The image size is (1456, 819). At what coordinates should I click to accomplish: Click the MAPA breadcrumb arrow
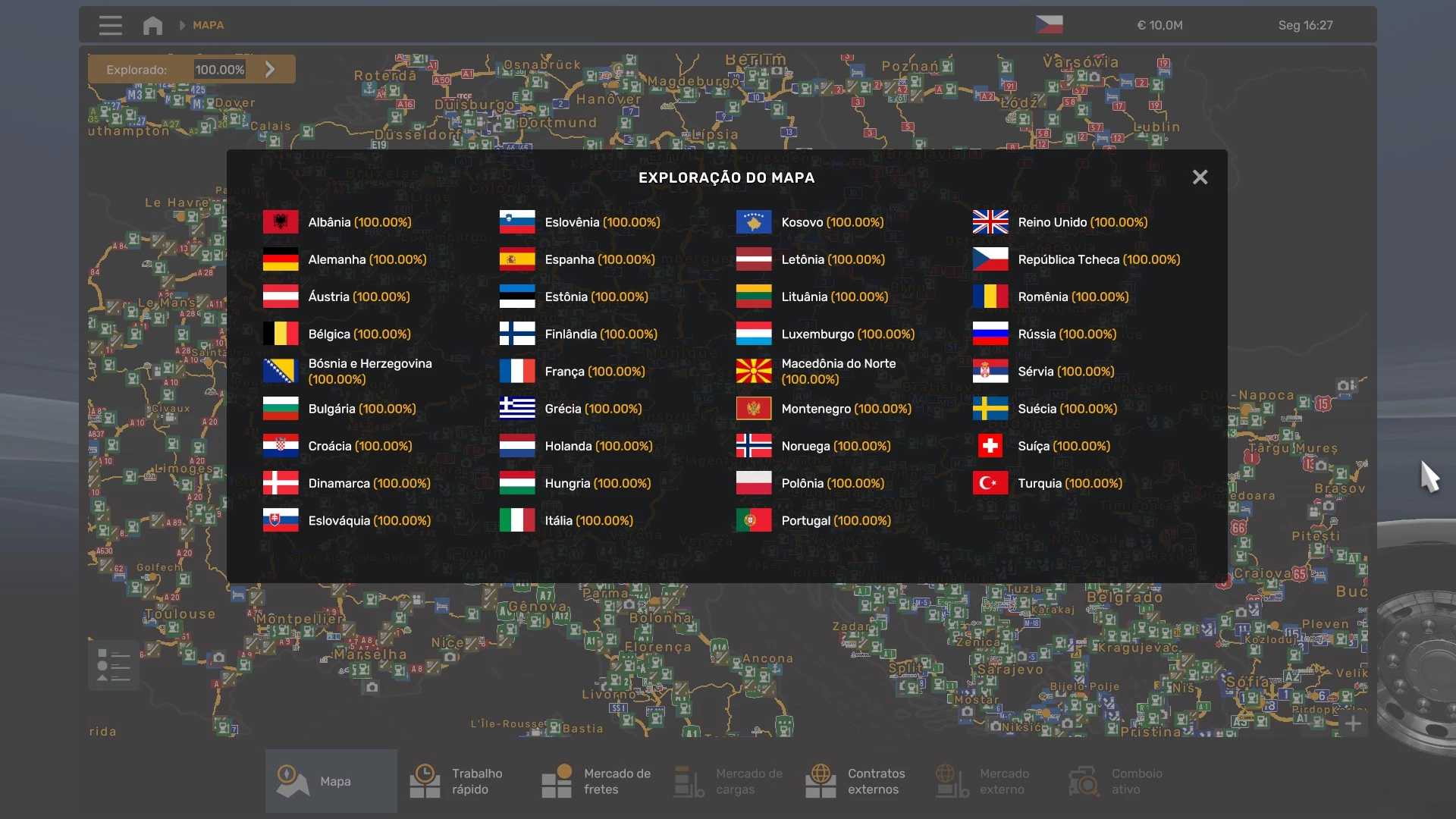tap(182, 25)
